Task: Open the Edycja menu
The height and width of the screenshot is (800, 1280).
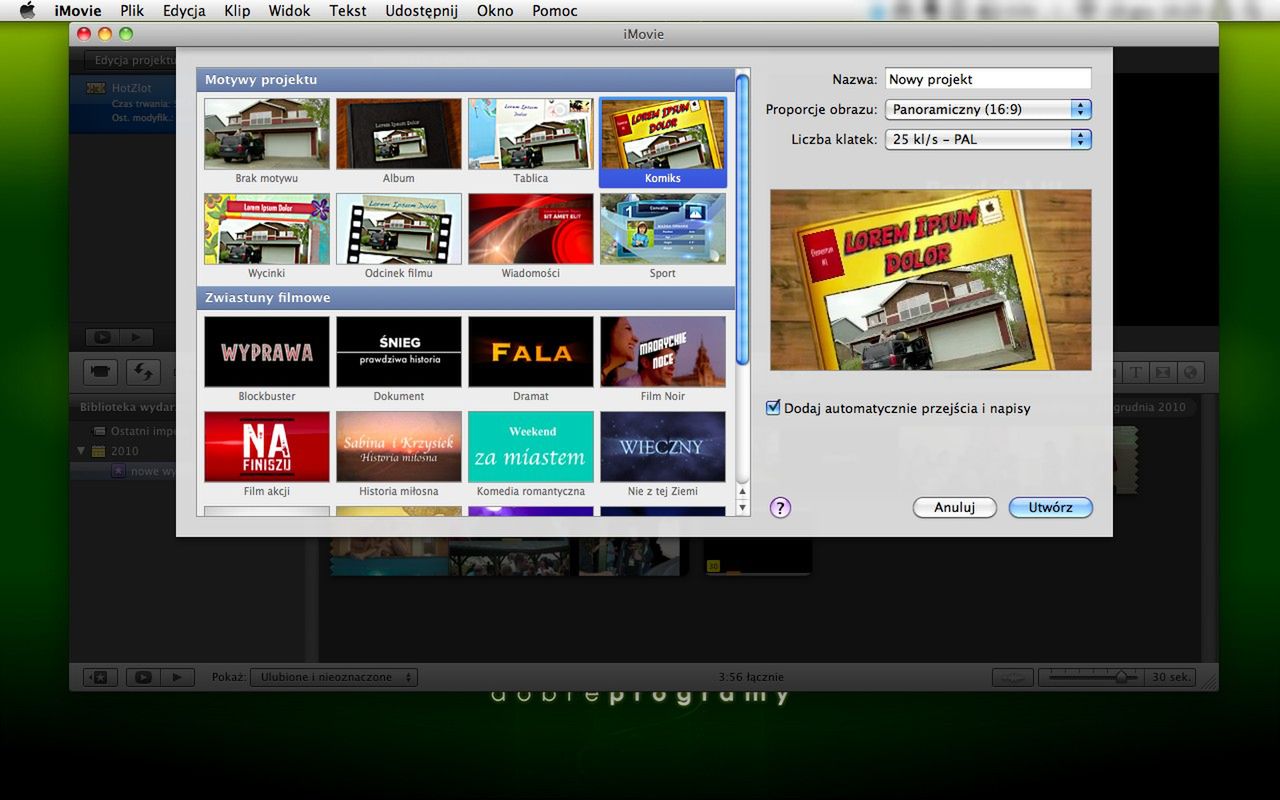Action: 184,11
